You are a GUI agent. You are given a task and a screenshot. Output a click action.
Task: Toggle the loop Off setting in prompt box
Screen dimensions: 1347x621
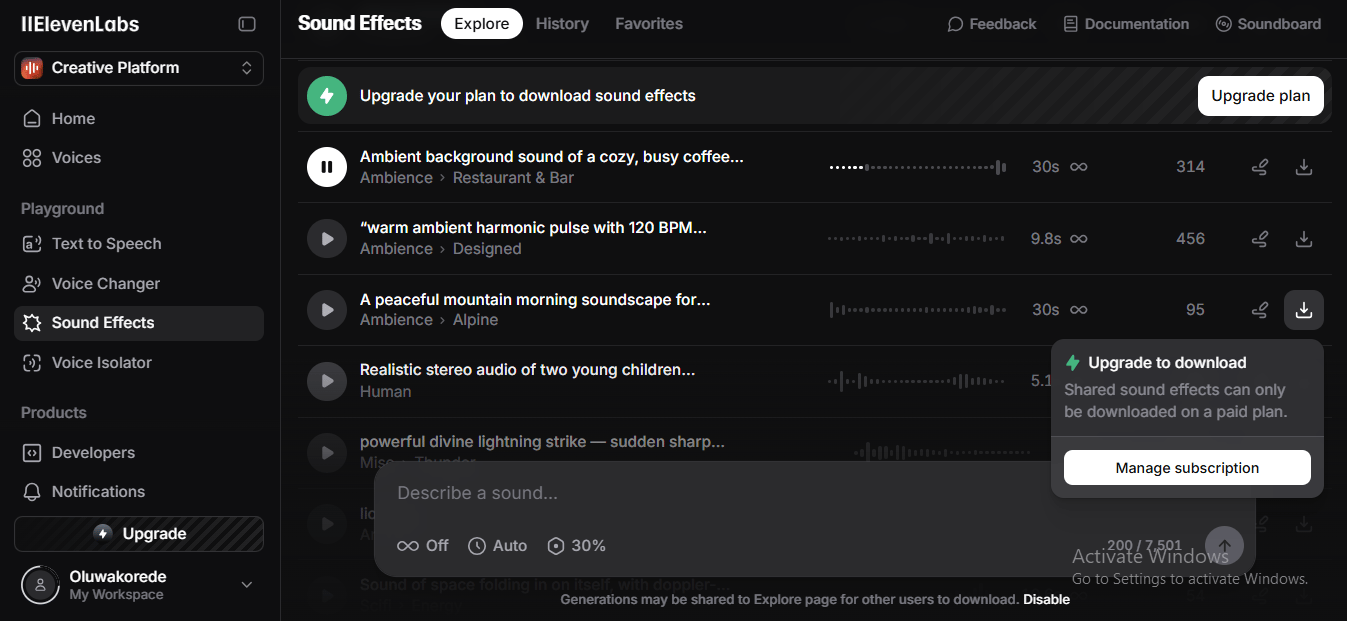(x=423, y=546)
